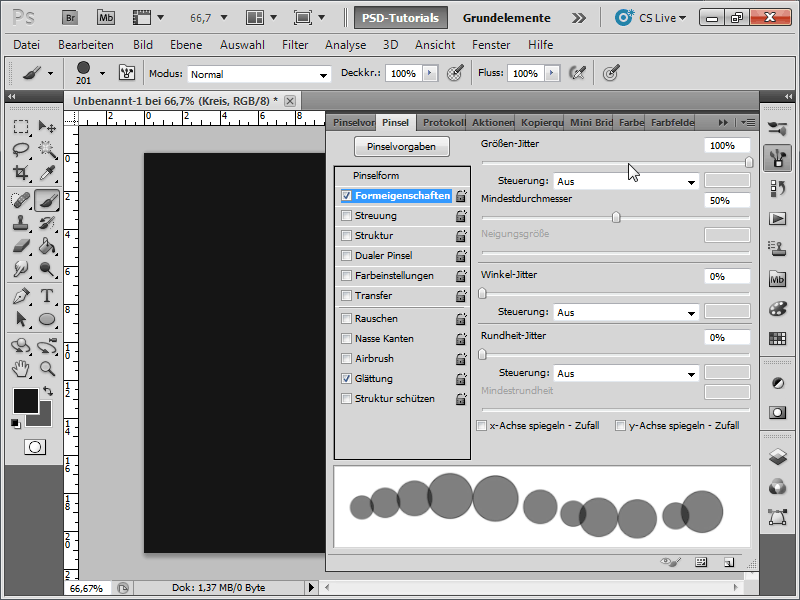800x600 pixels.
Task: Select the History Brush tool
Action: (x=47, y=223)
